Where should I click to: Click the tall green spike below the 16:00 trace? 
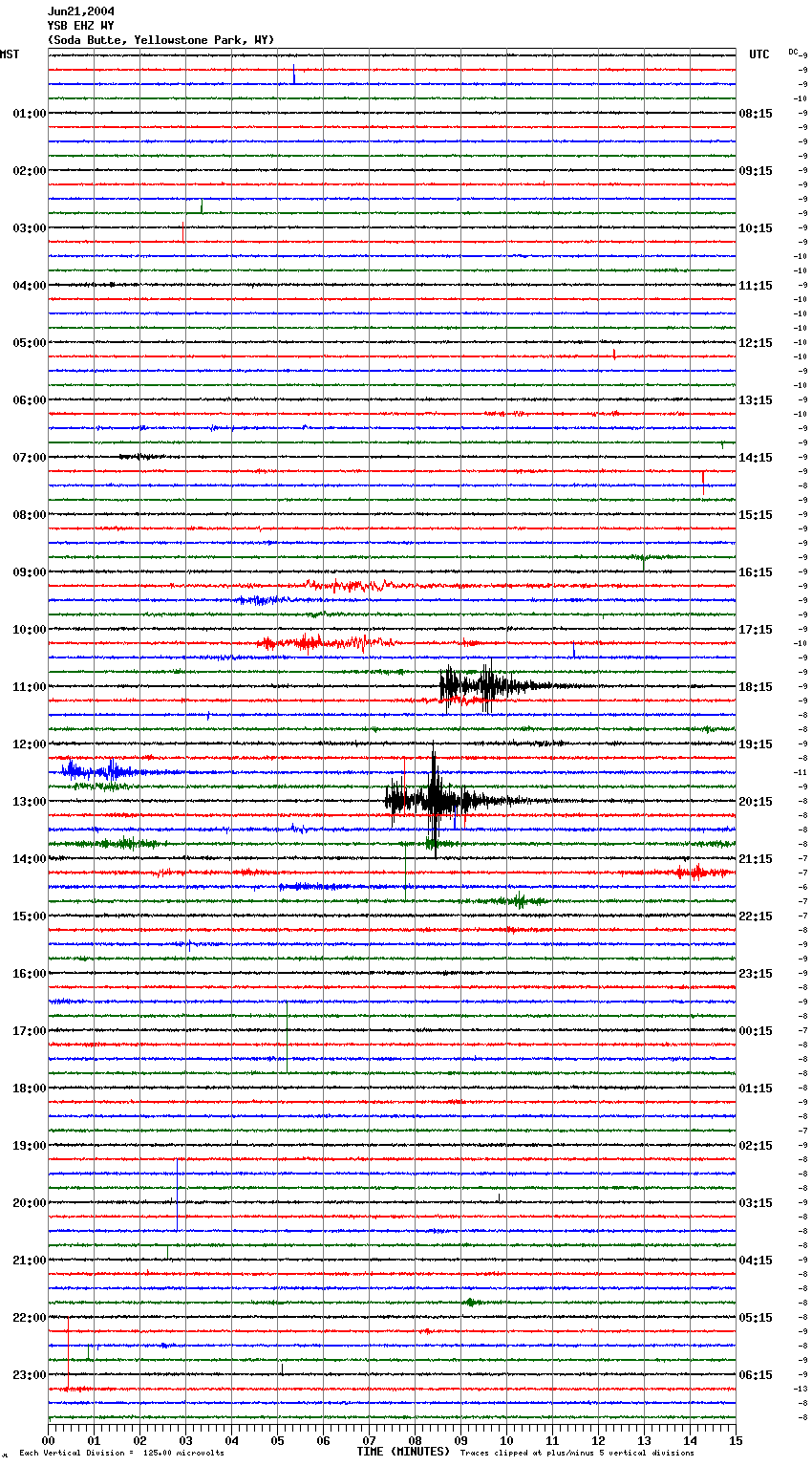point(288,1036)
